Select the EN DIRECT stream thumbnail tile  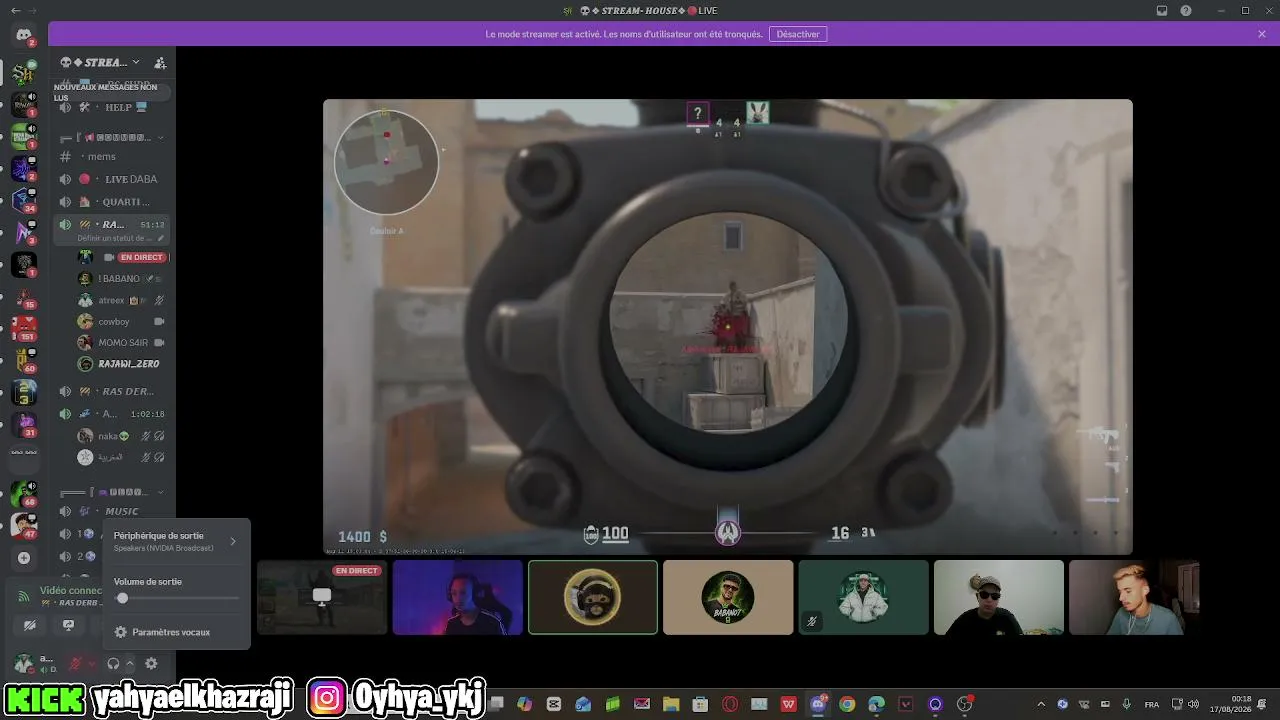(322, 597)
